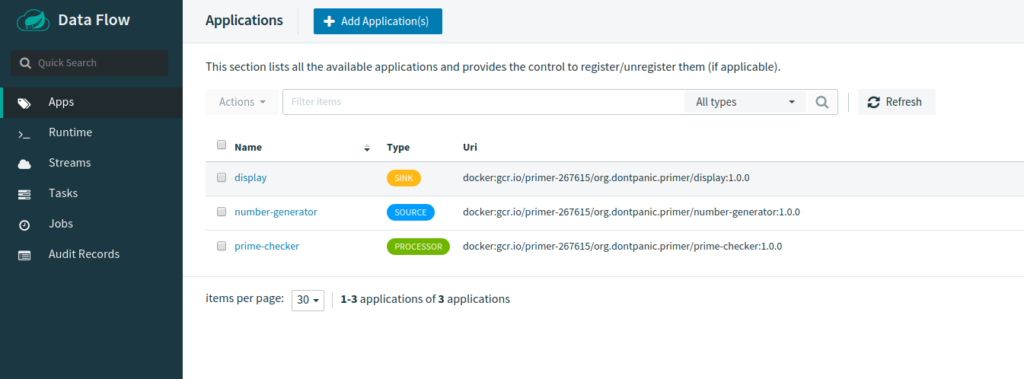Click the PROCESSOR type badge
Screen dimensions: 1024x379
tap(418, 246)
